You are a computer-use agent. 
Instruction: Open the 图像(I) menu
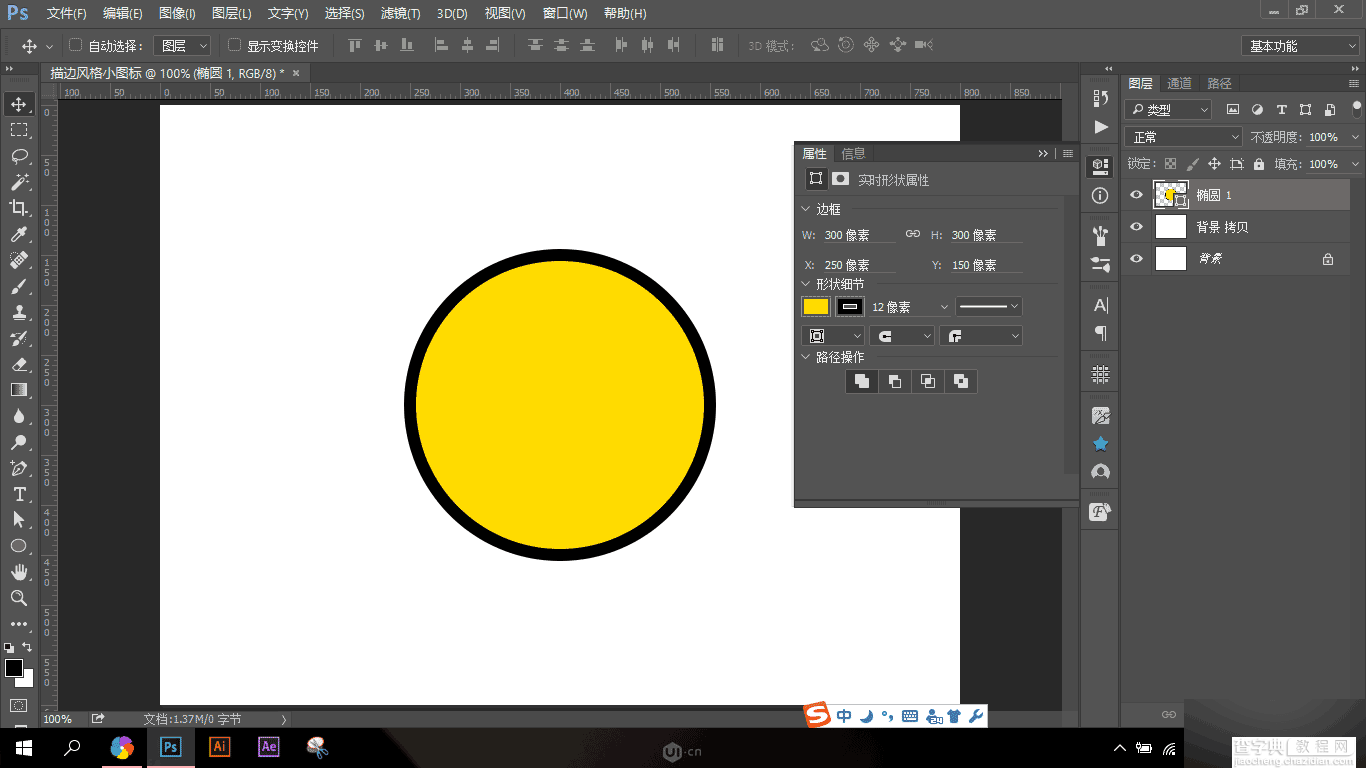[x=177, y=14]
